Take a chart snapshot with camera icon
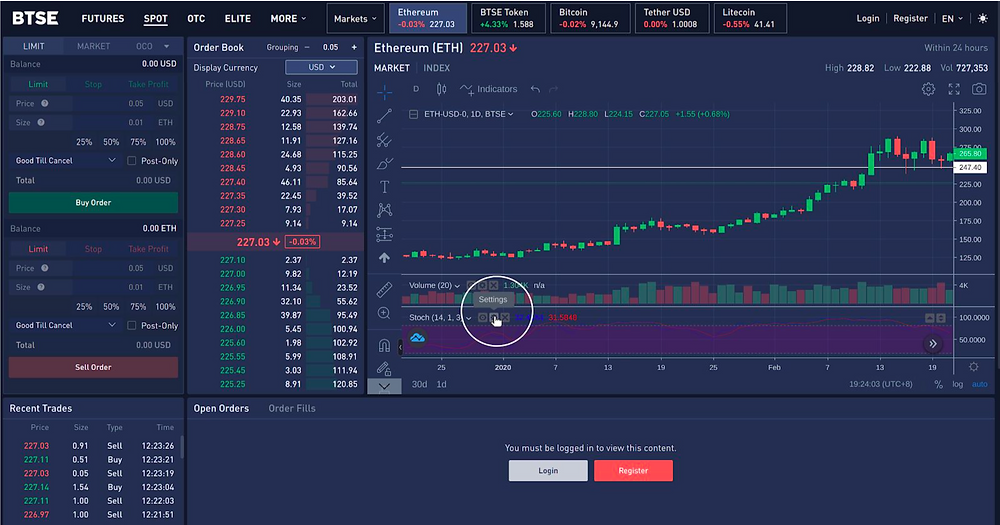This screenshot has height=525, width=1000. click(x=979, y=89)
